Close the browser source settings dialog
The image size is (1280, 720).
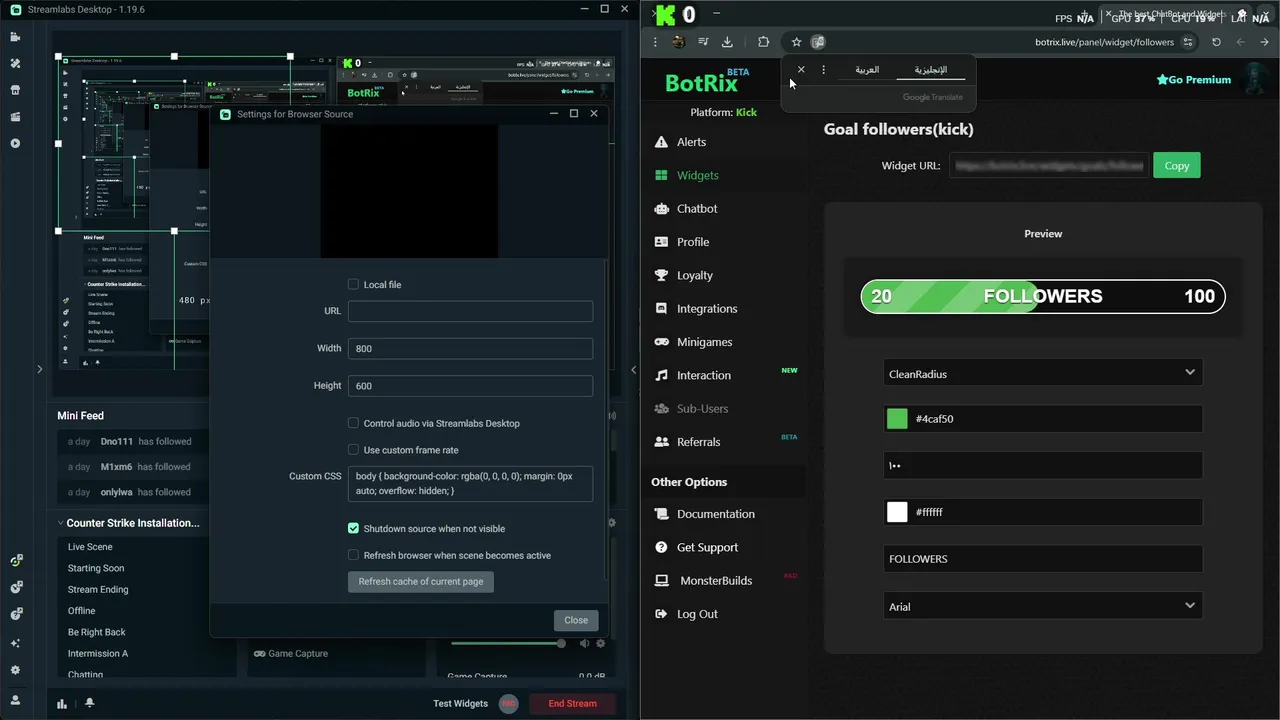[x=576, y=620]
